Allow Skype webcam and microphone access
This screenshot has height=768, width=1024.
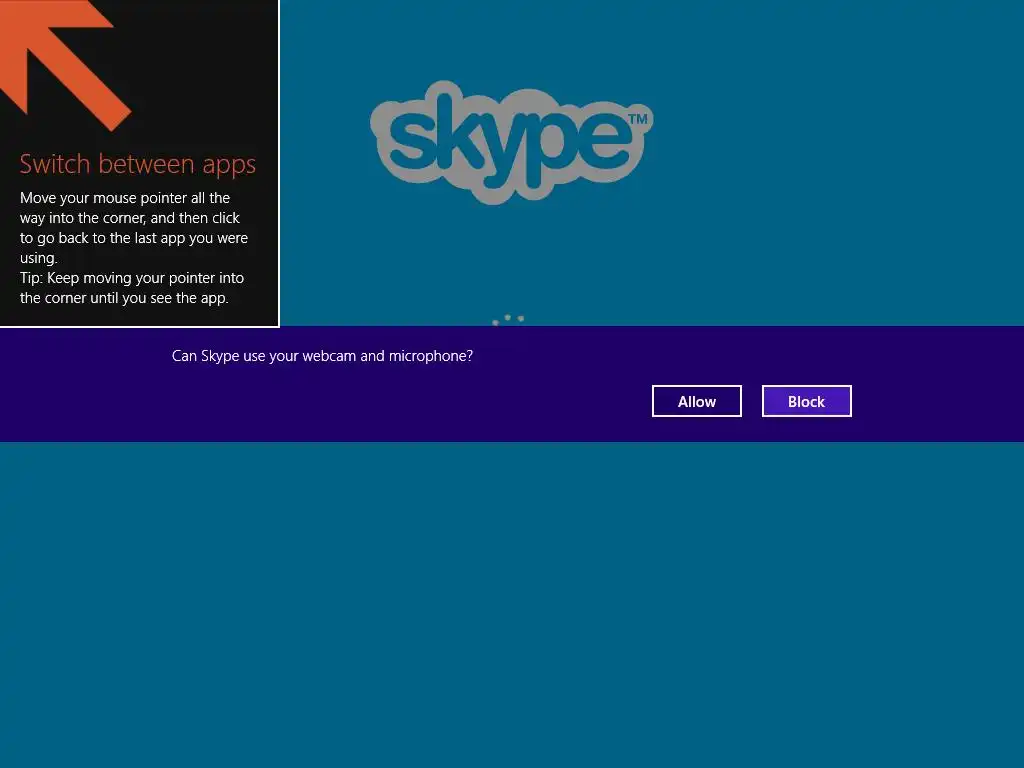(696, 401)
